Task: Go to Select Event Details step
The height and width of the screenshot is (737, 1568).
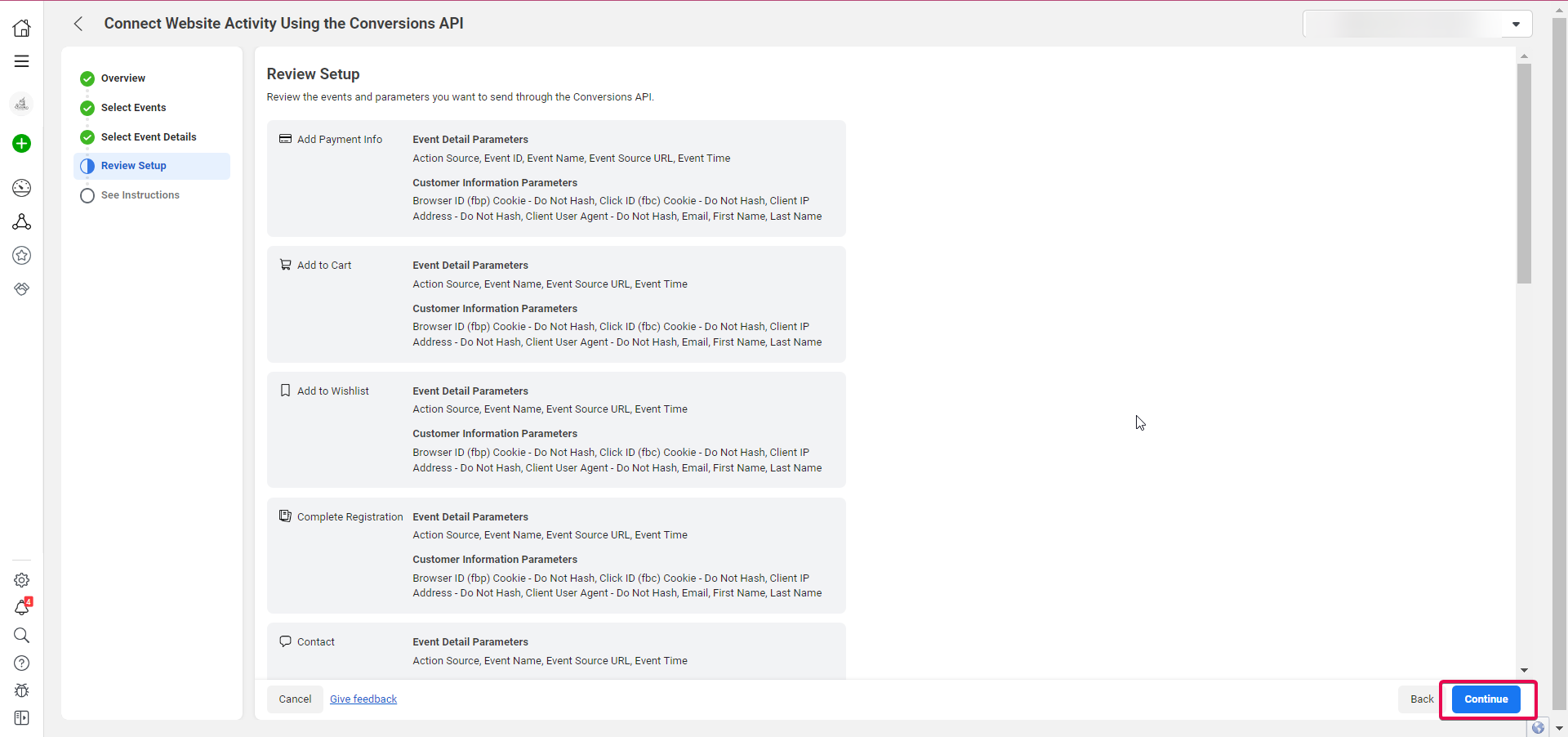Action: pyautogui.click(x=139, y=137)
